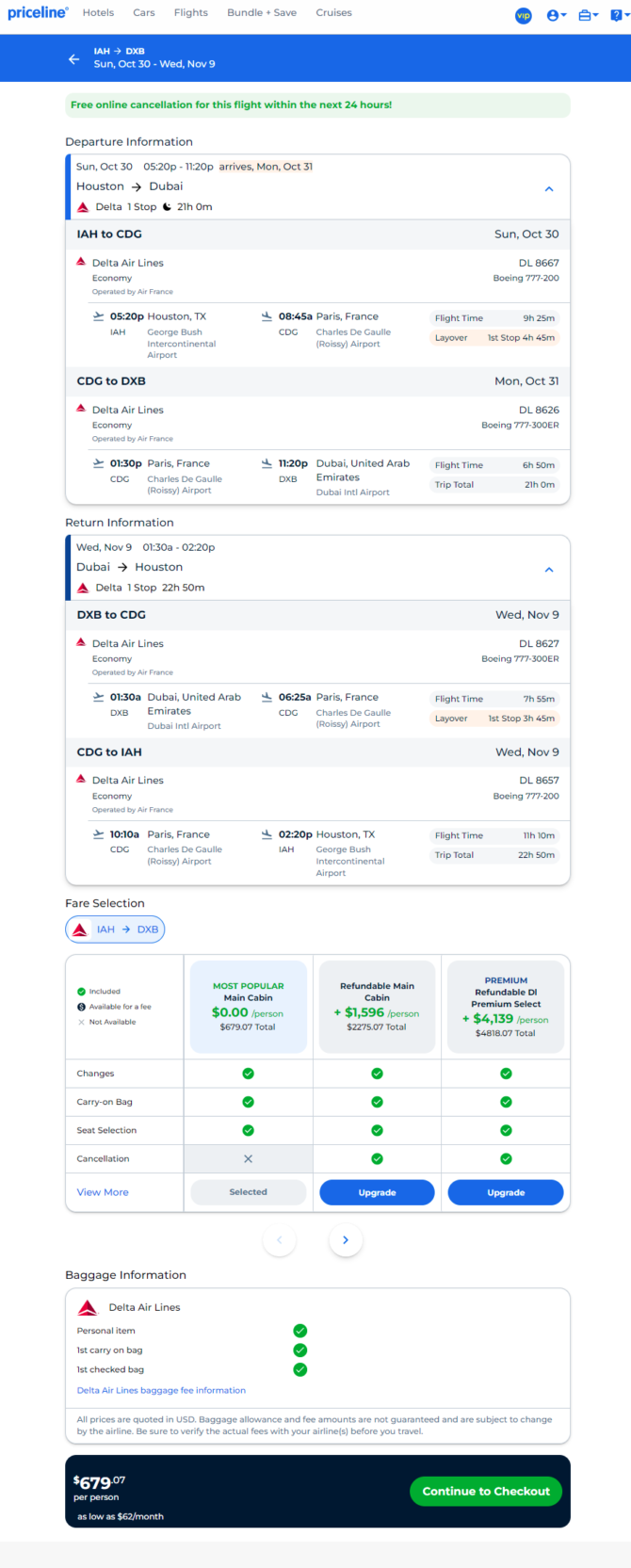This screenshot has height=1568, width=631.
Task: Collapse the Houston to Dubai departure details
Action: coord(549,189)
